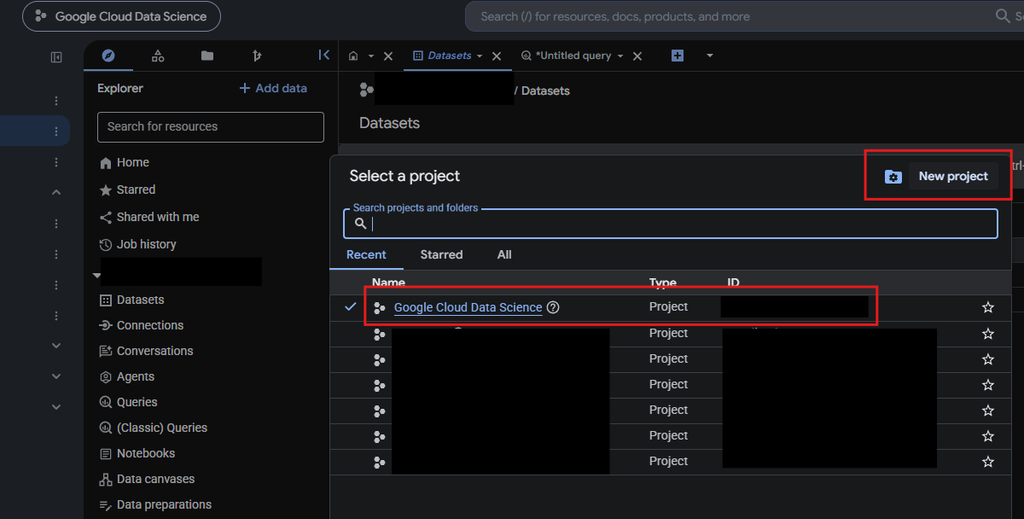The image size is (1024, 519).
Task: Open the Home tab dropdown arrow
Action: tap(371, 56)
